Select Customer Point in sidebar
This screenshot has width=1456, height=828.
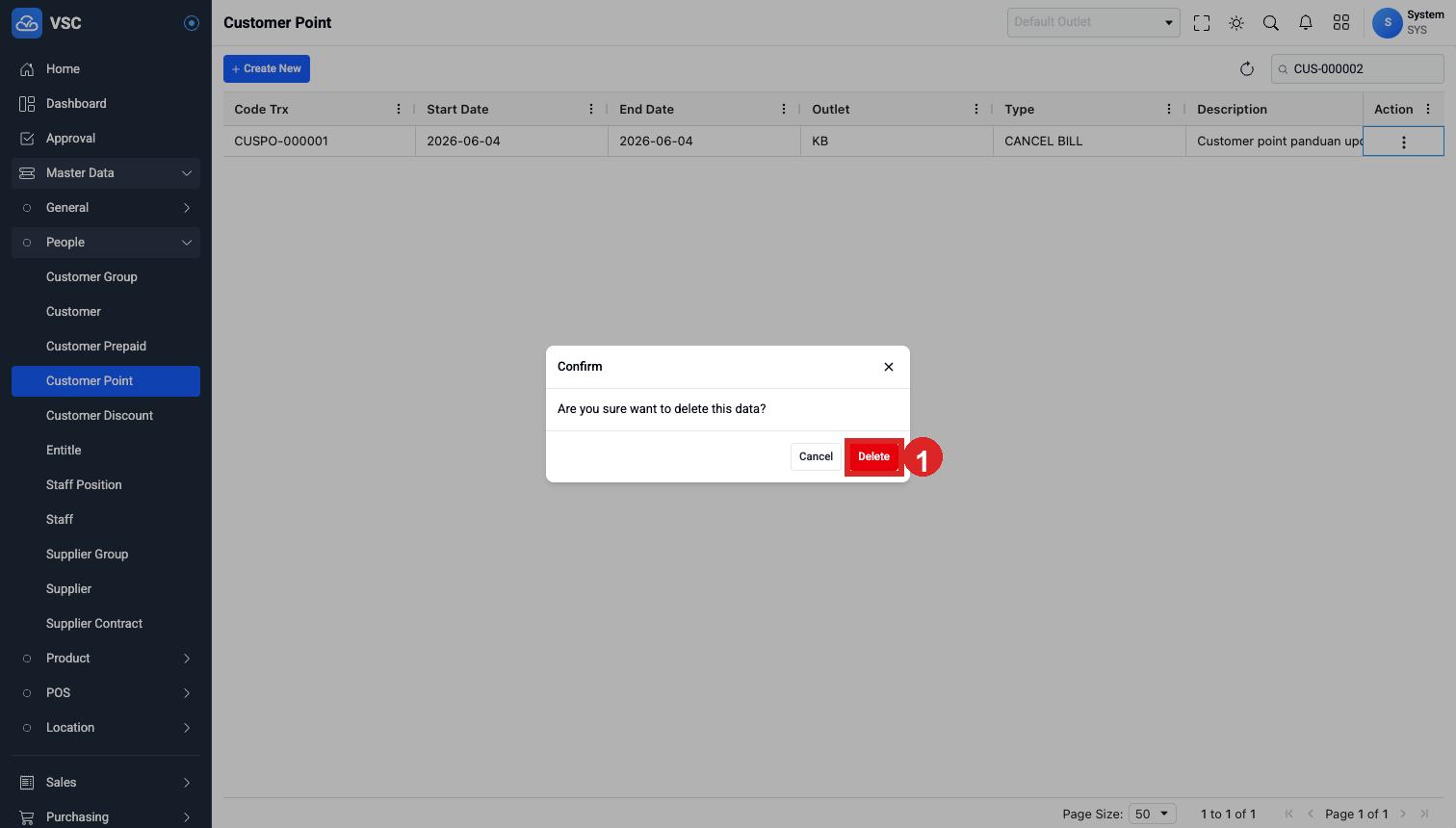(x=106, y=381)
